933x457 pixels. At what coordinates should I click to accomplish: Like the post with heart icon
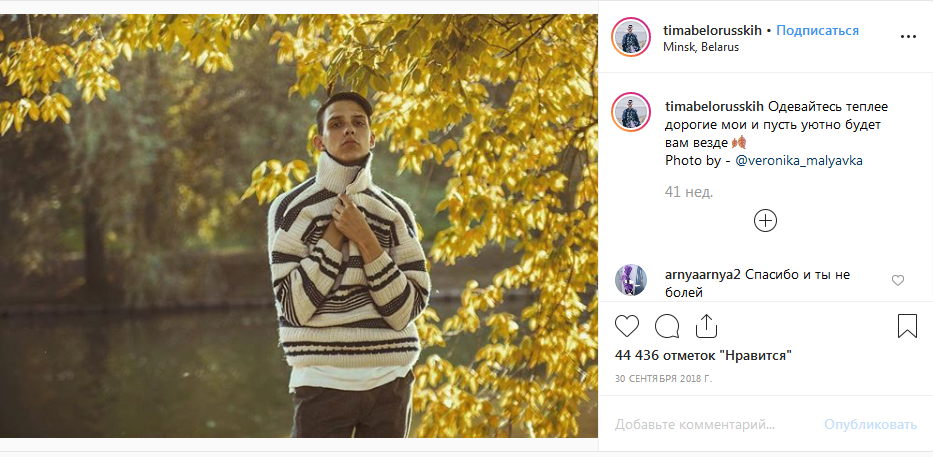[627, 326]
